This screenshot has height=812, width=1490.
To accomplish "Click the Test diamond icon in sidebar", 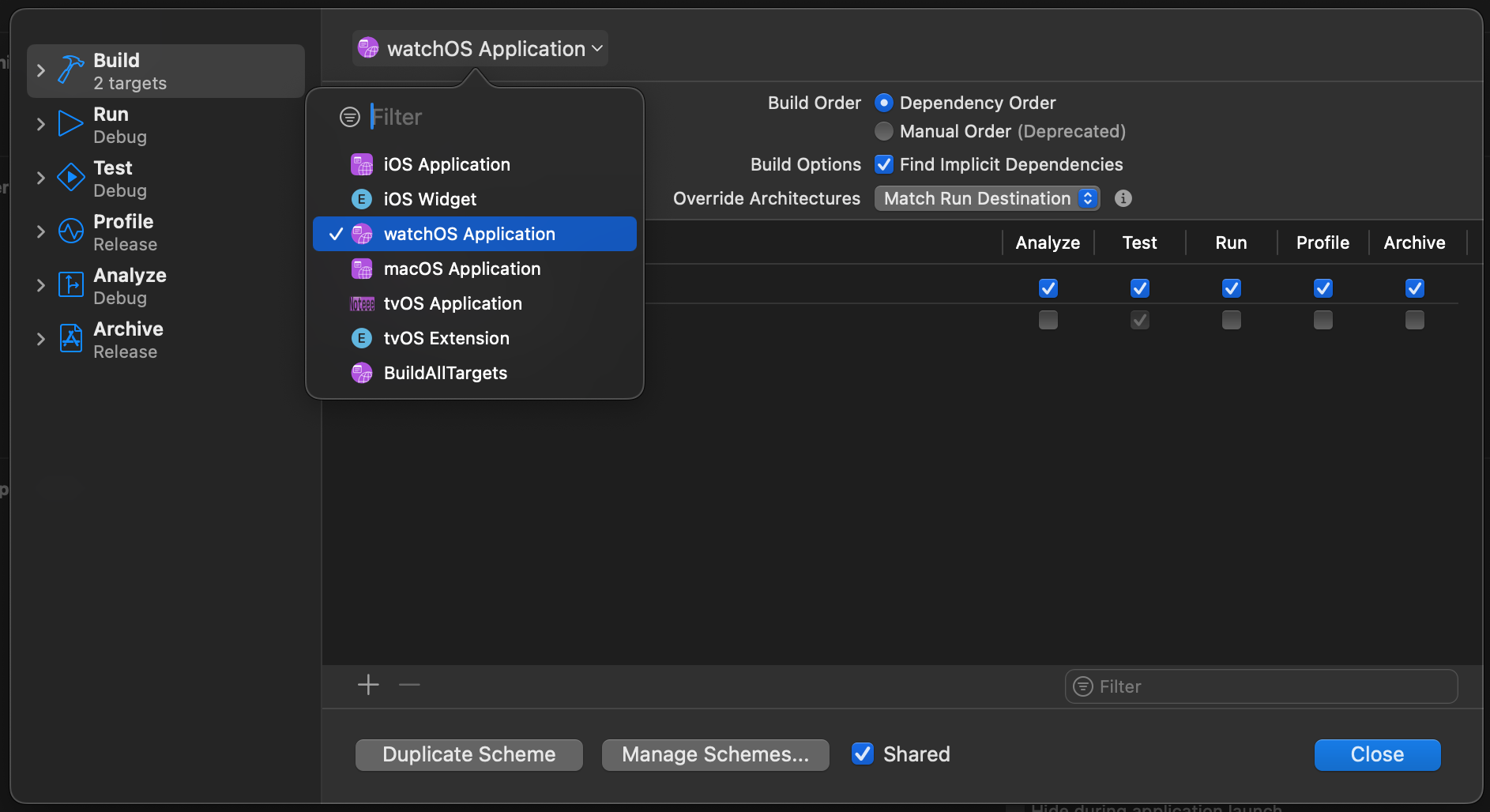I will pos(71,178).
